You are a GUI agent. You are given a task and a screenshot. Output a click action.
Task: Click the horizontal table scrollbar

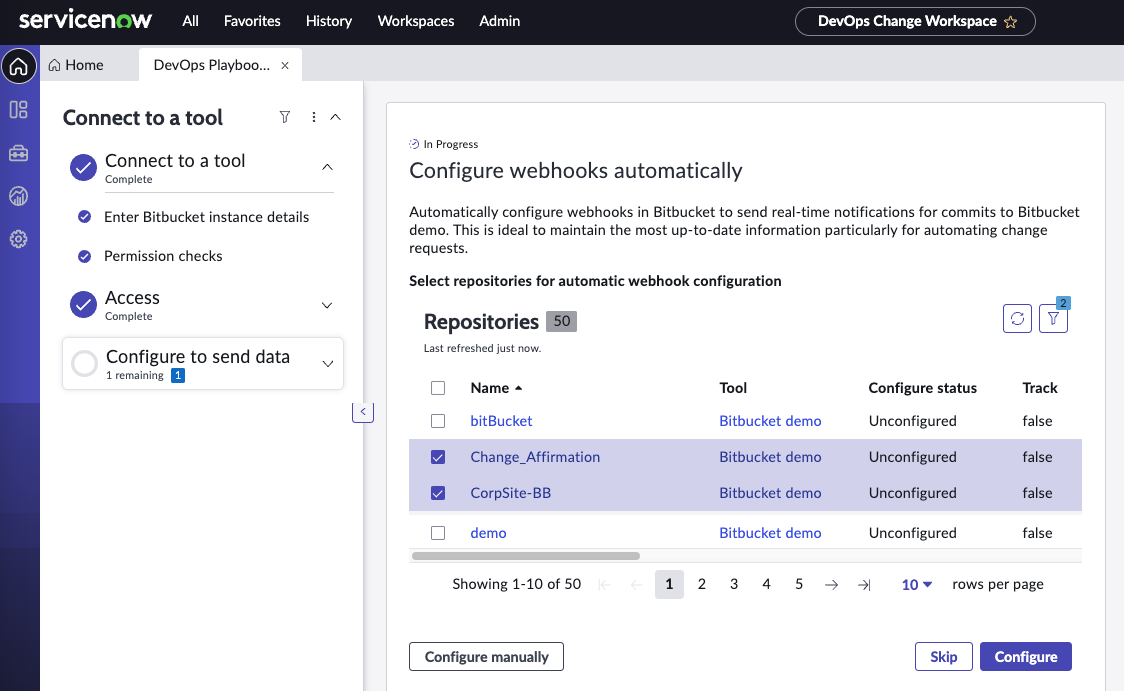[x=525, y=556]
